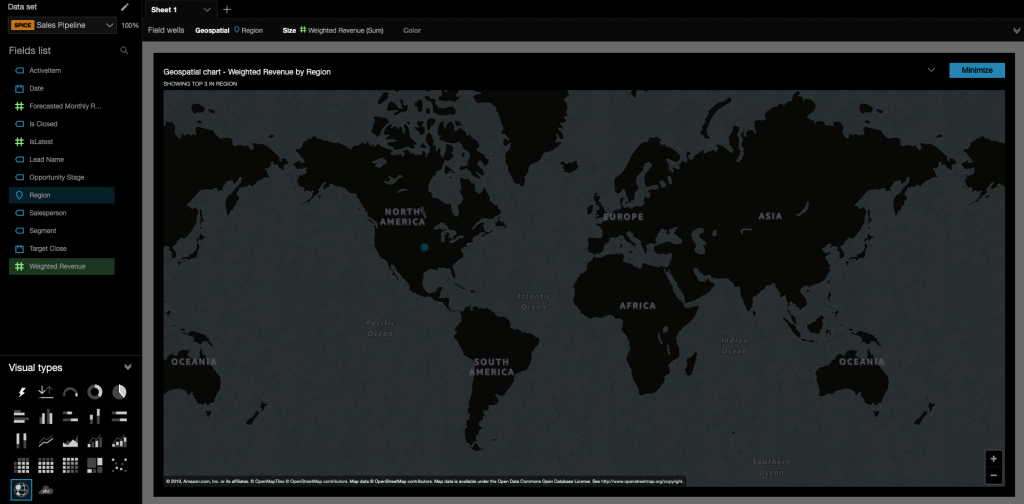This screenshot has width=1024, height=504.
Task: Select the donut chart visual type
Action: (x=95, y=392)
